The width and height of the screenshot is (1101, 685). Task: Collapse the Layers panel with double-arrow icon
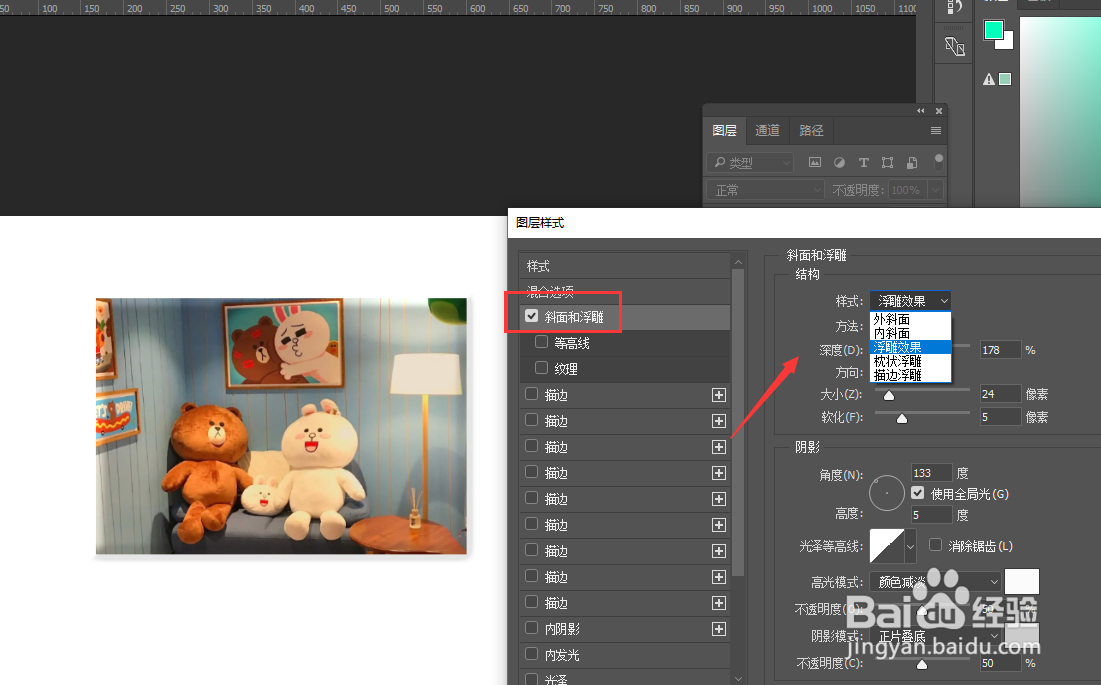pos(921,111)
